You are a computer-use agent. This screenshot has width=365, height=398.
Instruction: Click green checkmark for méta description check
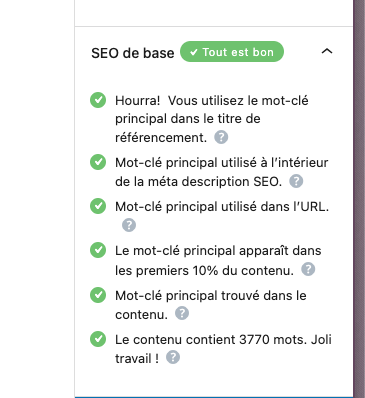coord(98,162)
